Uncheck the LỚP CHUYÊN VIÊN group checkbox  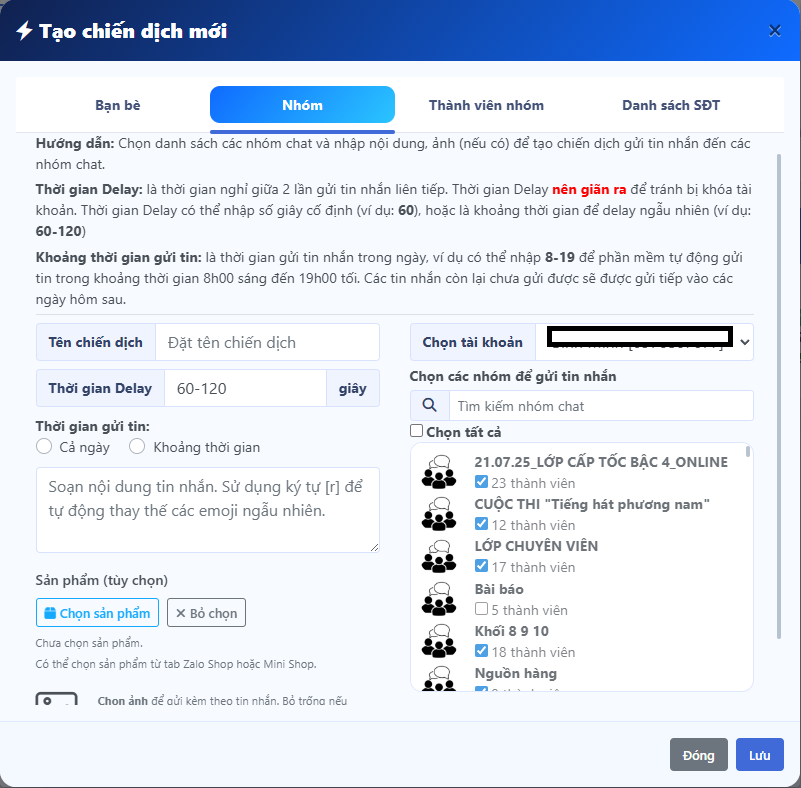click(481, 567)
